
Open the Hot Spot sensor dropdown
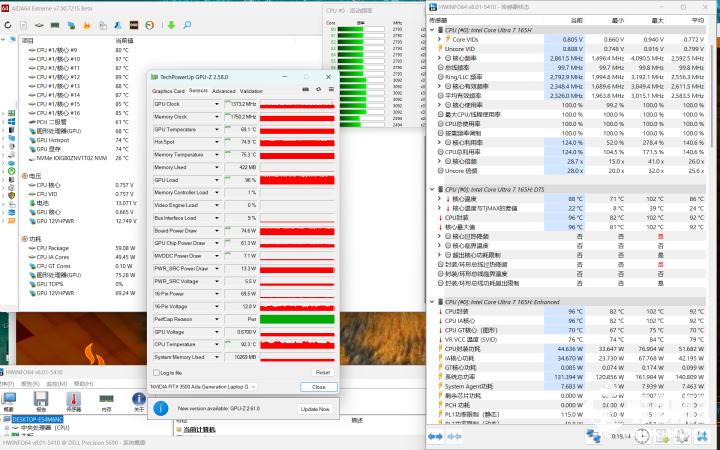pos(217,142)
